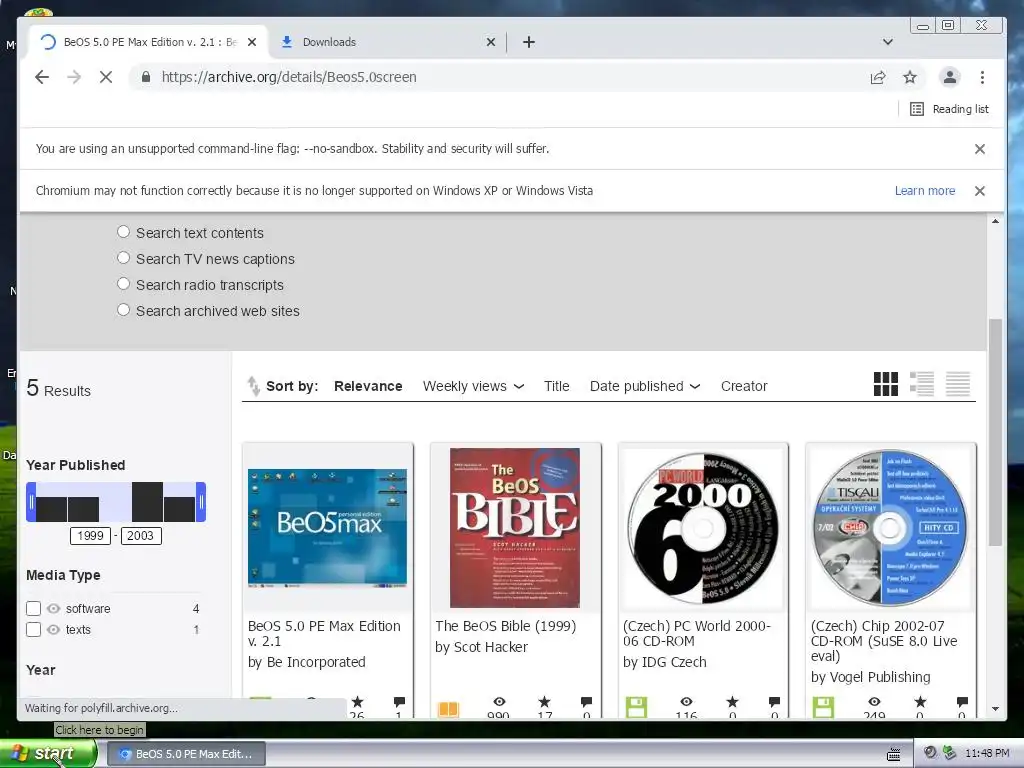Close the Downloads tab
The height and width of the screenshot is (768, 1024).
(491, 42)
